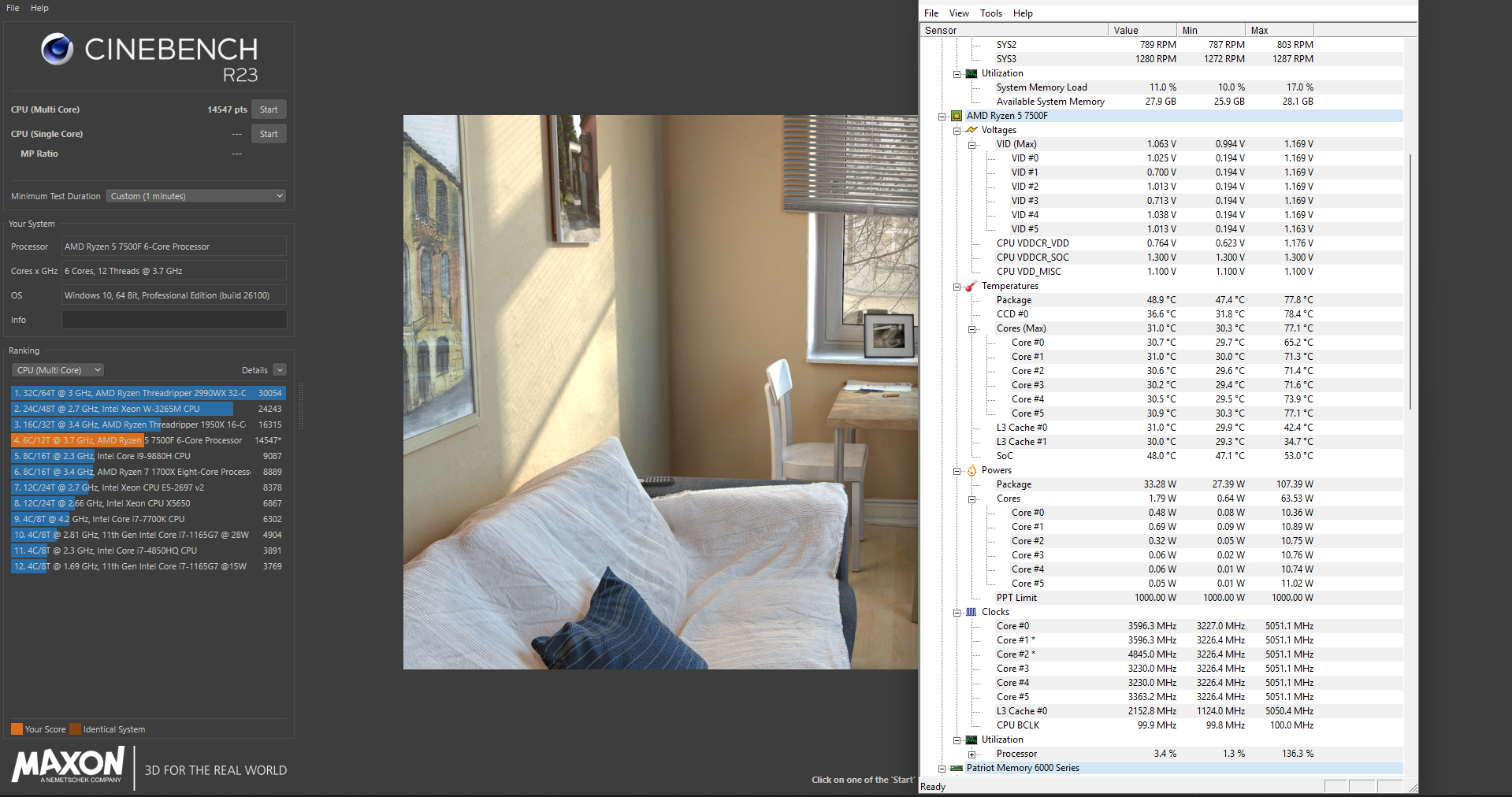Open the View menu in the sensor window
Viewport: 1512px width, 797px height.
[x=959, y=13]
